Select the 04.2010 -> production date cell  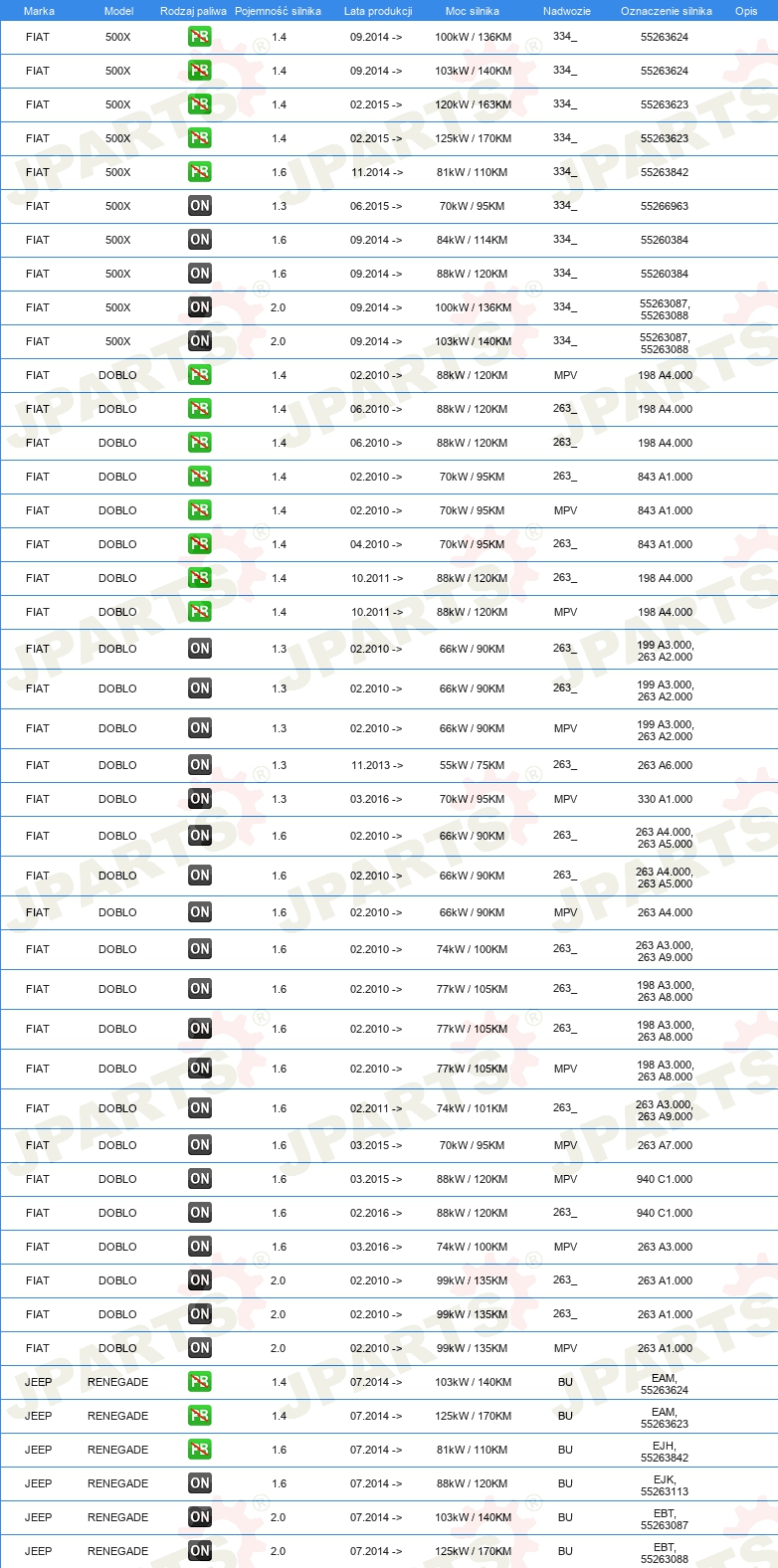tap(376, 544)
